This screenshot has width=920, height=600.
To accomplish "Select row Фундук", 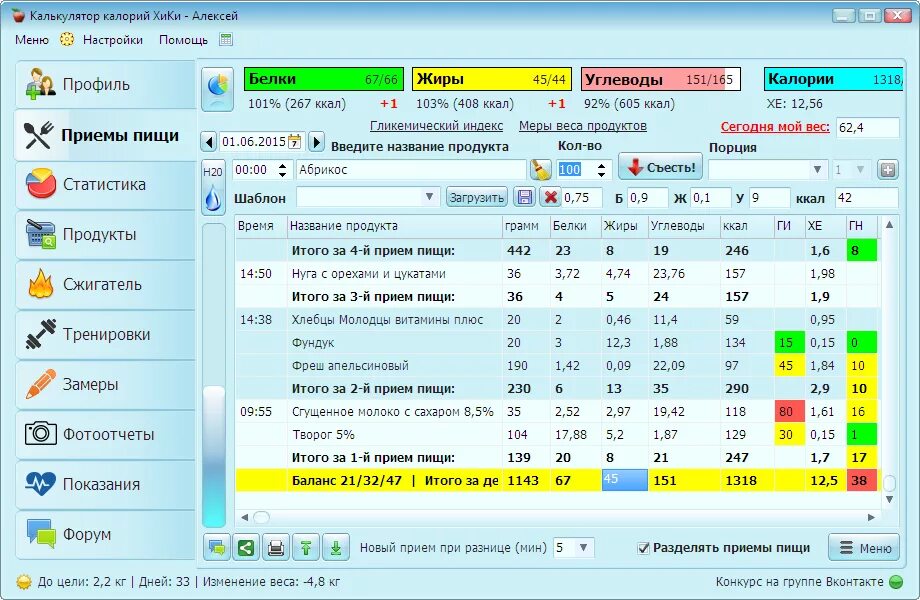I will point(557,343).
